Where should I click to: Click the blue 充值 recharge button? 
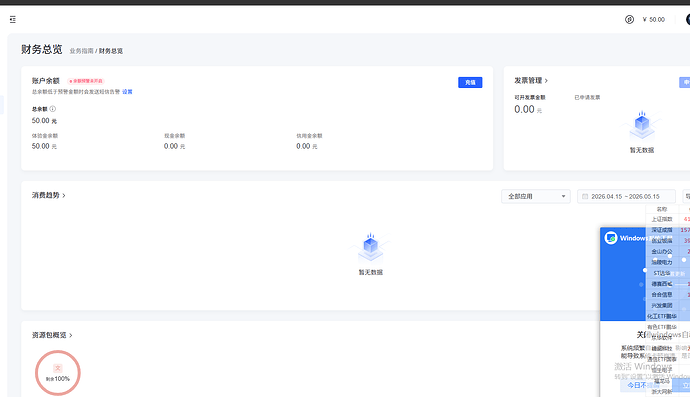coord(470,82)
